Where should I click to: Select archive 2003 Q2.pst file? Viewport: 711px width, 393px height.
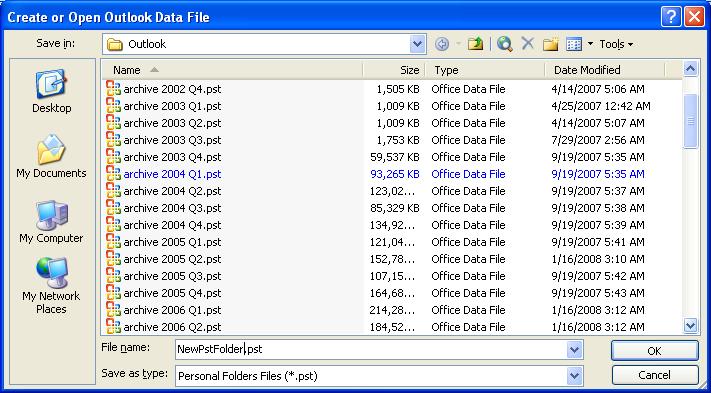point(172,123)
